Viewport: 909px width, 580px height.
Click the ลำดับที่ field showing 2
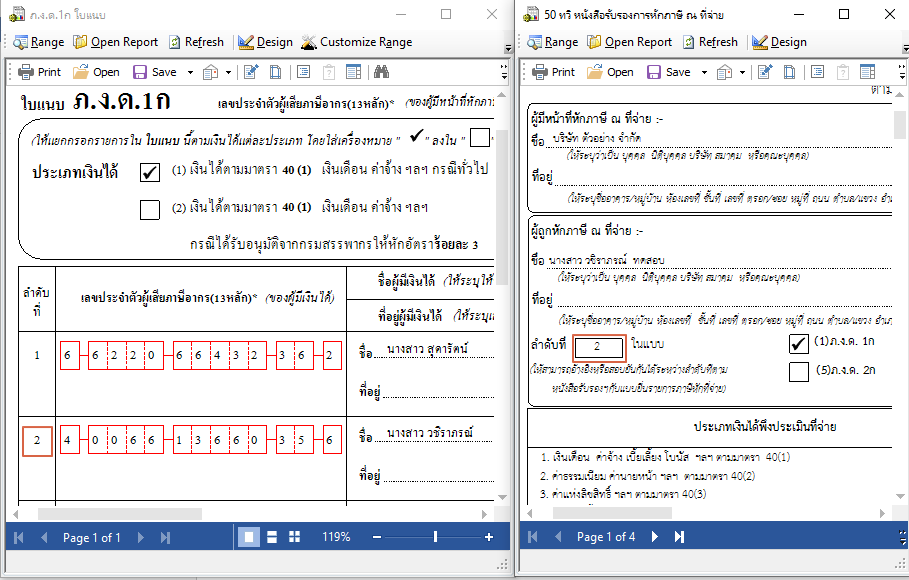click(599, 345)
